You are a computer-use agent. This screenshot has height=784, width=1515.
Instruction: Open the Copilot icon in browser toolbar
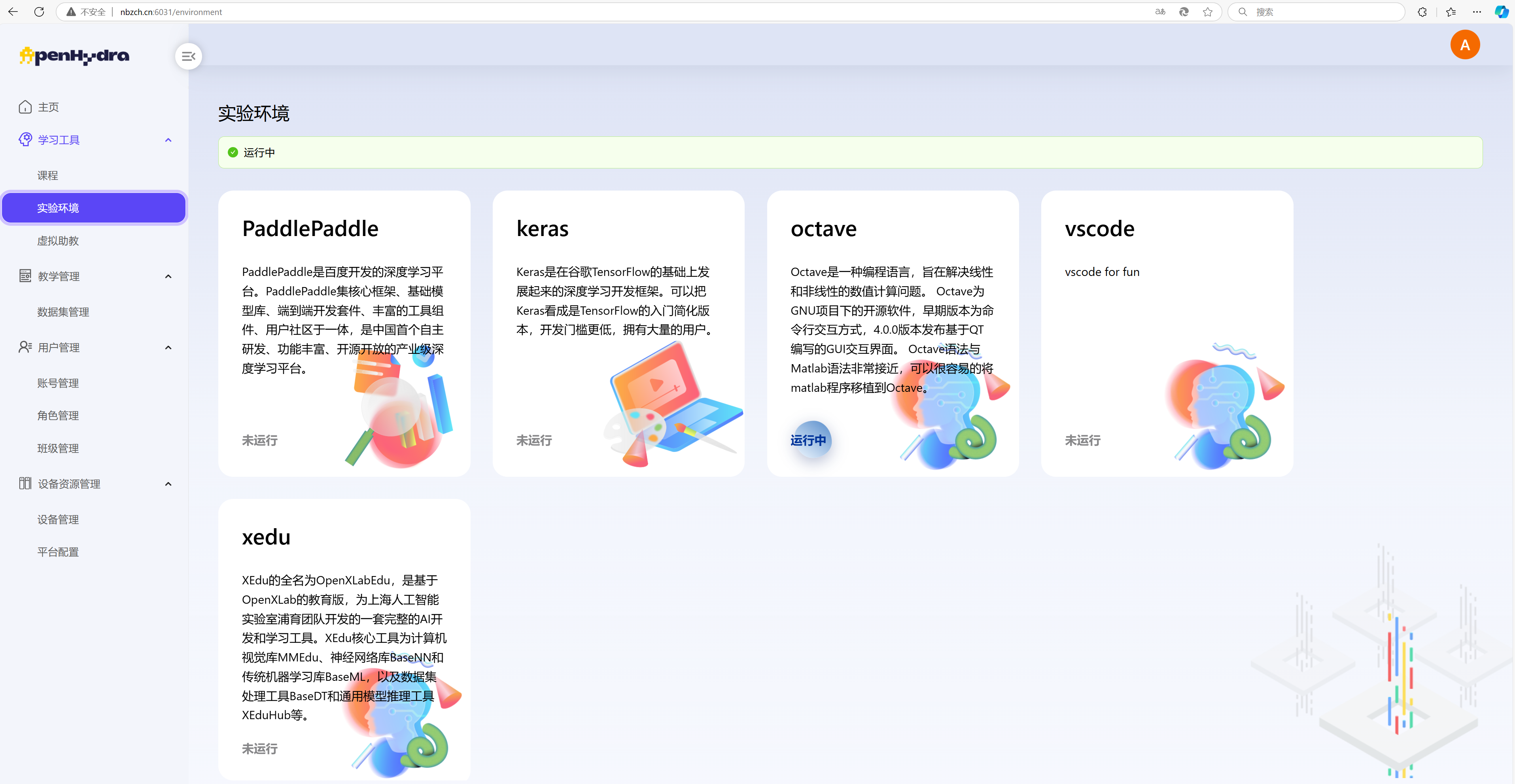1501,12
